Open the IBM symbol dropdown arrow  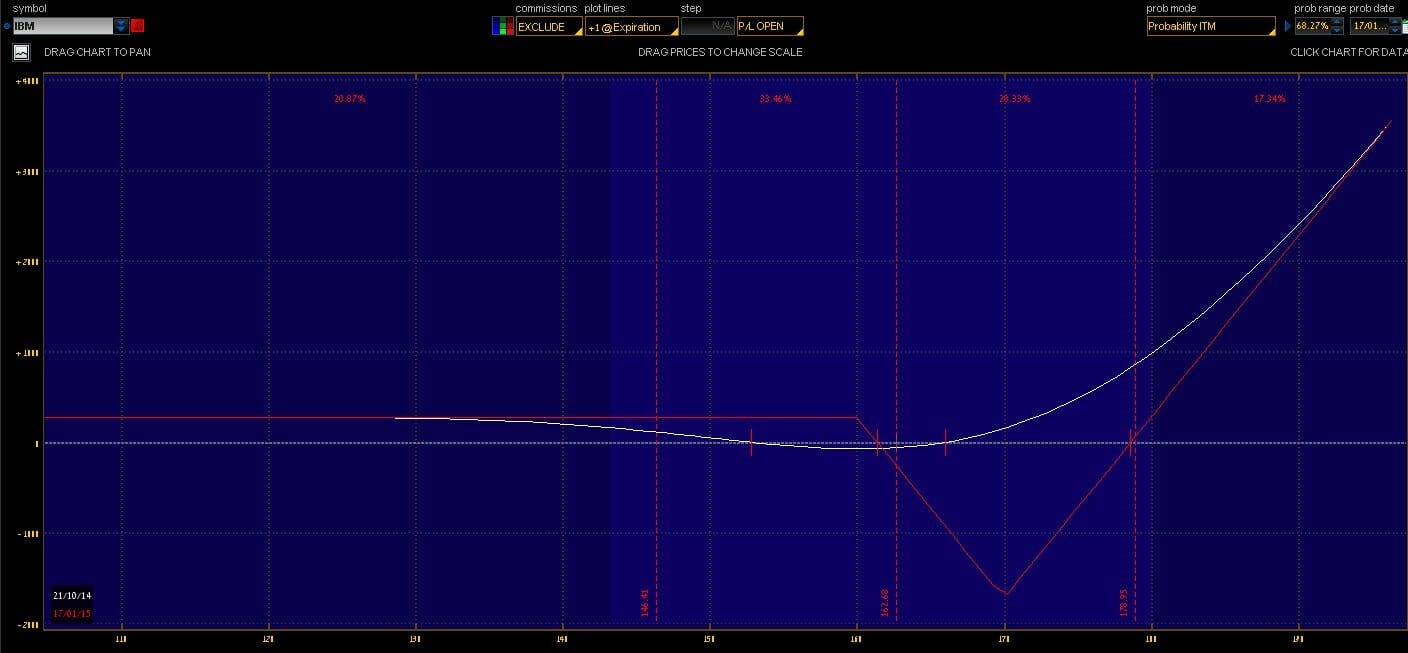(x=121, y=26)
